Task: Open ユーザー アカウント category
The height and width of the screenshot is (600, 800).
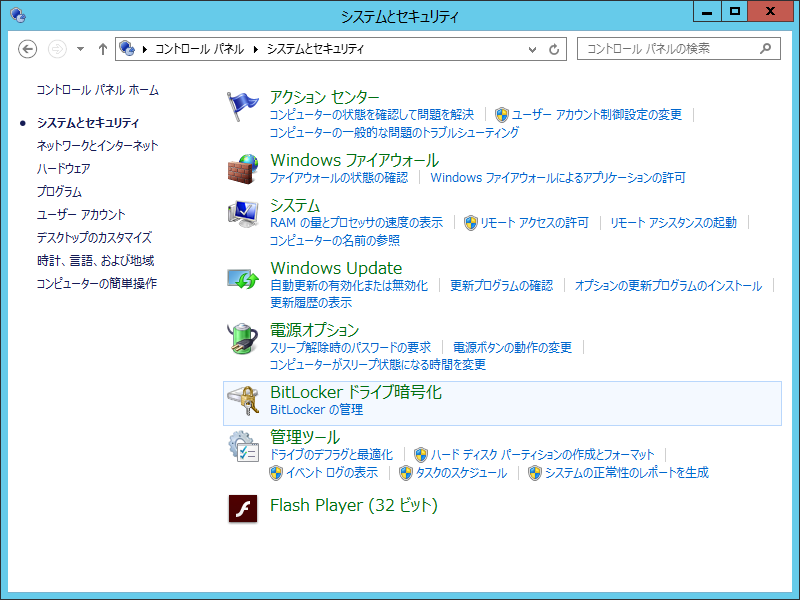Action: [x=81, y=215]
